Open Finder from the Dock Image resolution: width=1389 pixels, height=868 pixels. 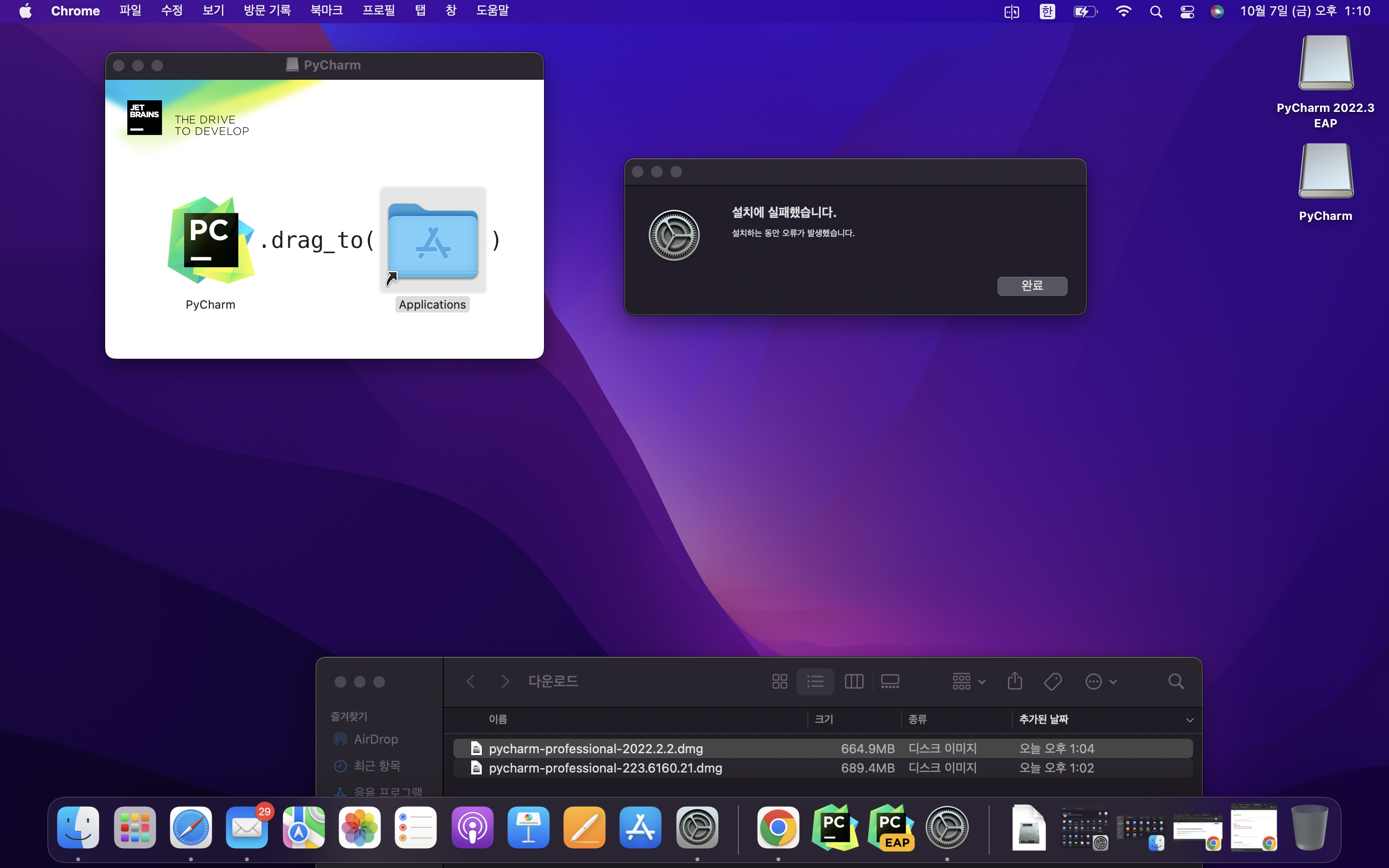(x=78, y=827)
